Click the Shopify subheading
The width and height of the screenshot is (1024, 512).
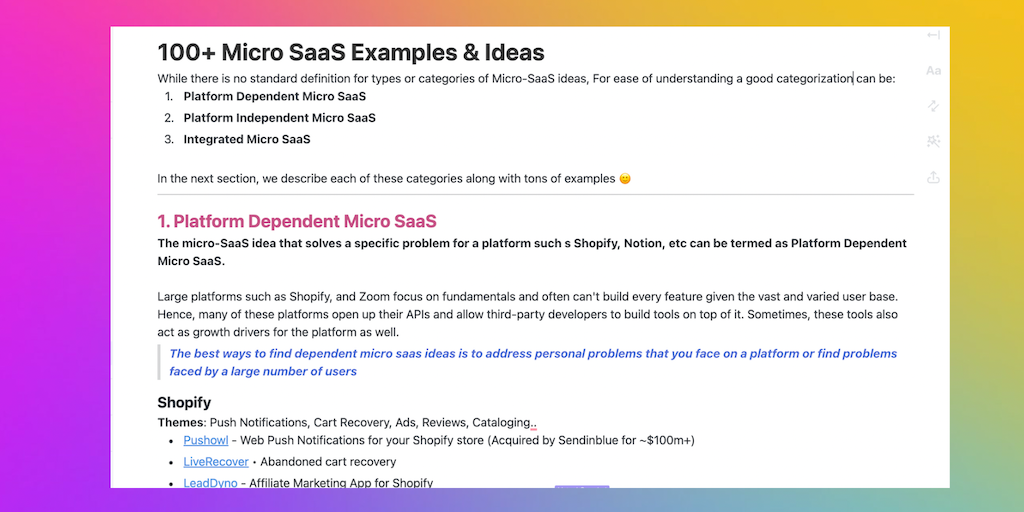tap(184, 402)
